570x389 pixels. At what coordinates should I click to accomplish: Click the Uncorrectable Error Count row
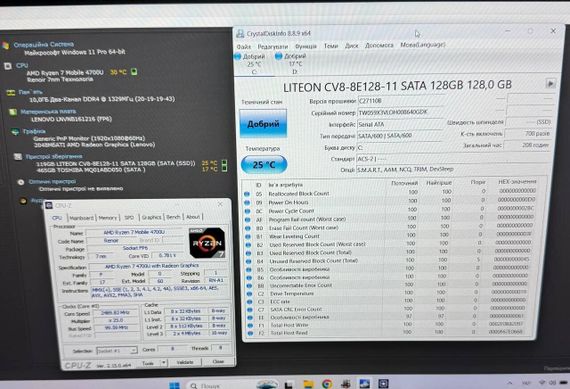[390, 285]
